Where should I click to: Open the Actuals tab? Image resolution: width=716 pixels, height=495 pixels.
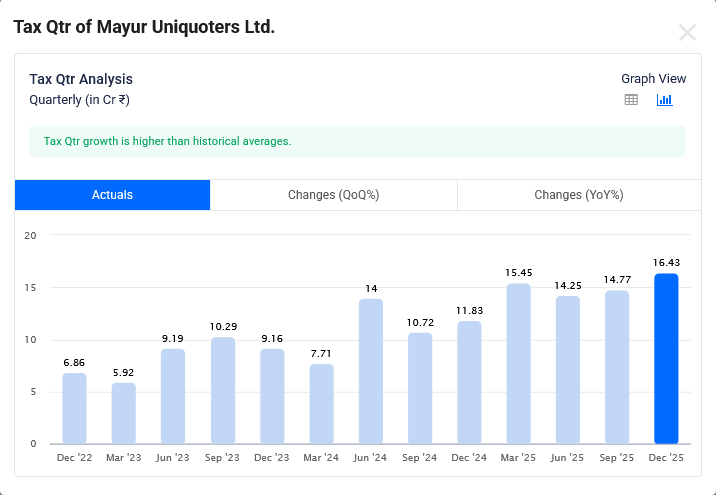click(112, 195)
